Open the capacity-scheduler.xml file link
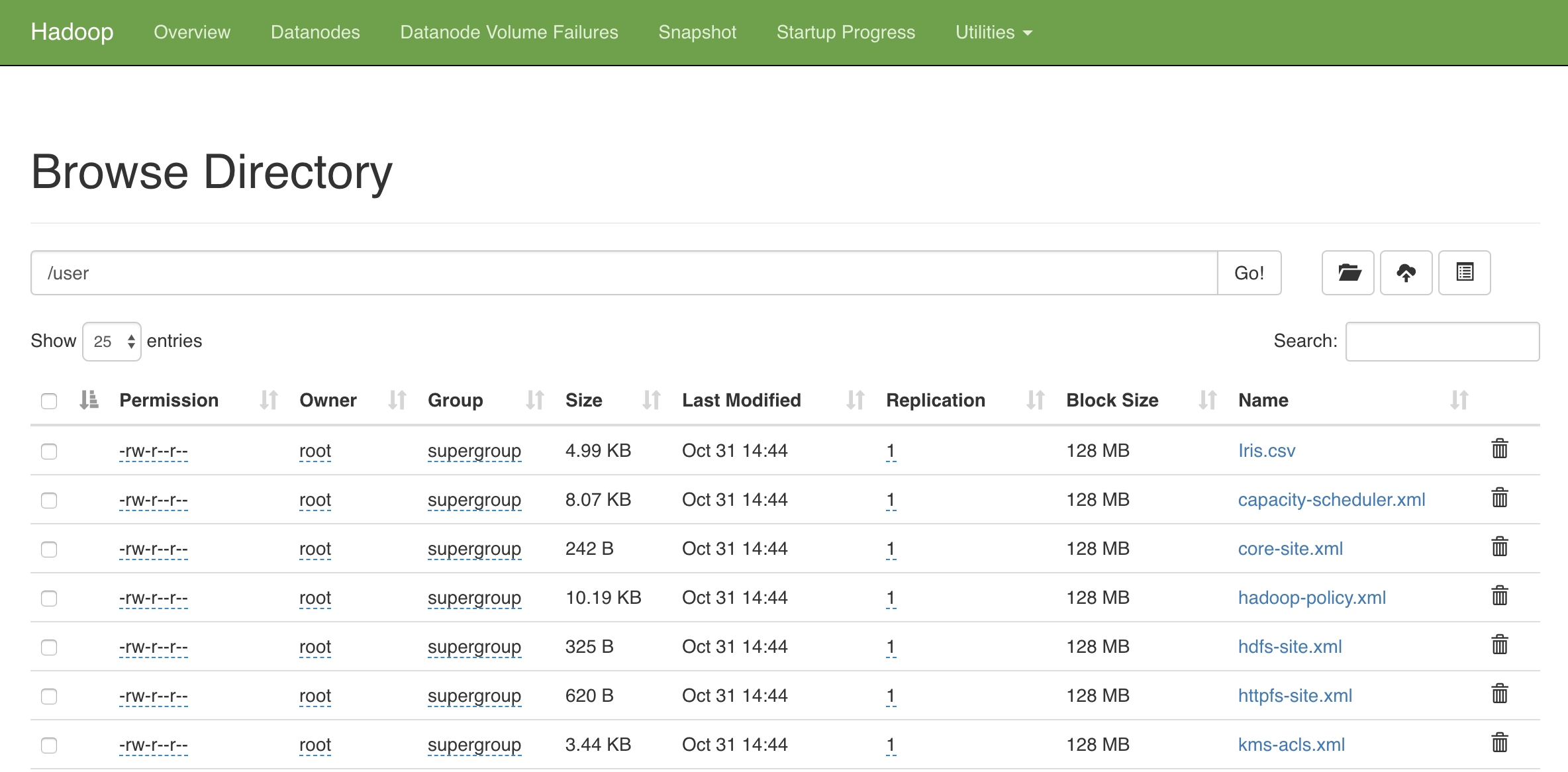Viewport: 1568px width, 772px height. pos(1331,500)
